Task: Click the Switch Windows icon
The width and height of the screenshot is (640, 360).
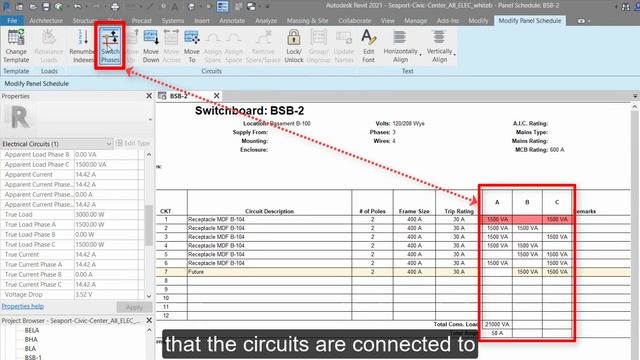Action: pyautogui.click(x=251, y=7)
